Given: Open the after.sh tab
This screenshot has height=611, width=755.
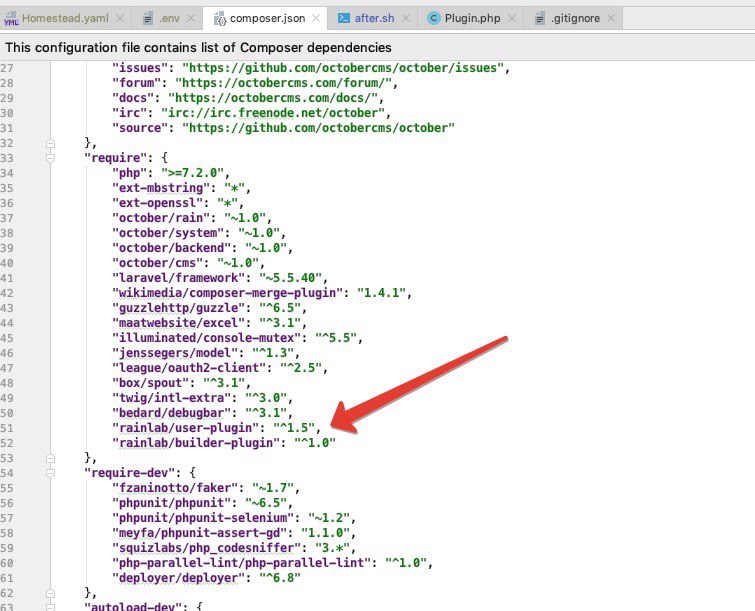Looking at the screenshot, I should 374,18.
